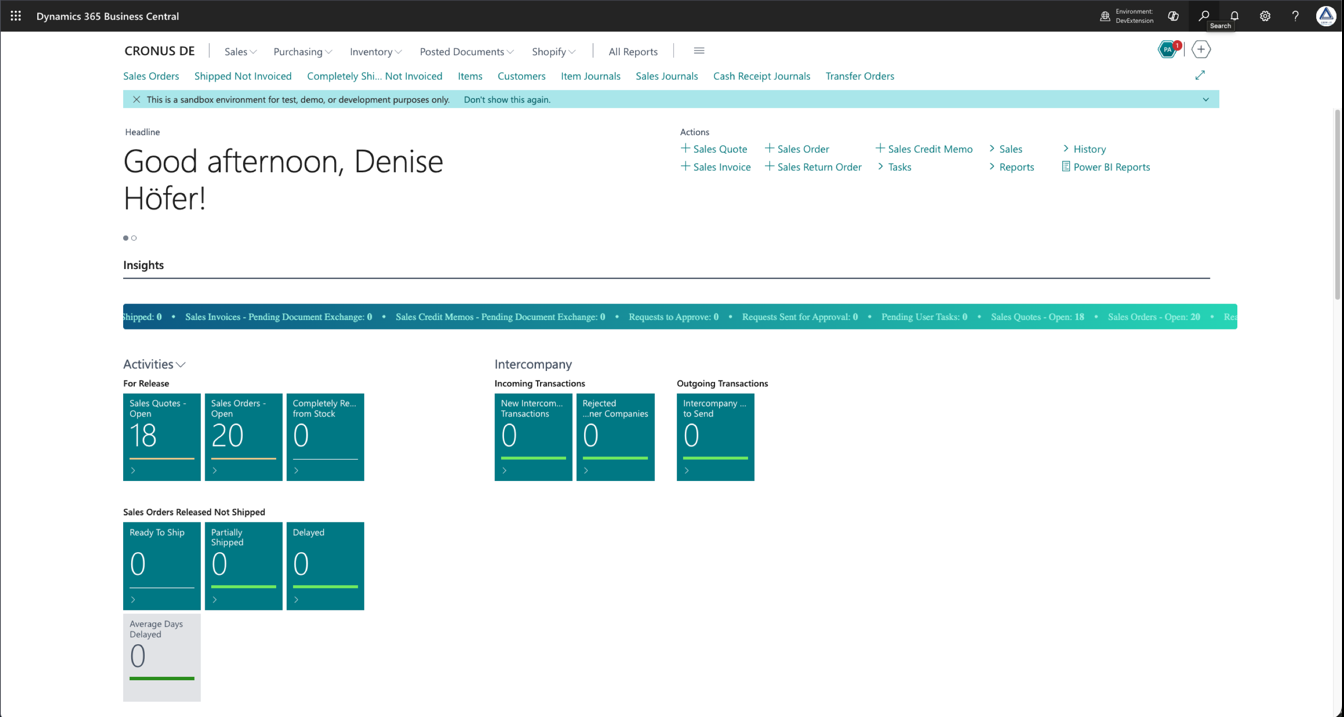Click the vertical page scrollbar

point(1338,205)
